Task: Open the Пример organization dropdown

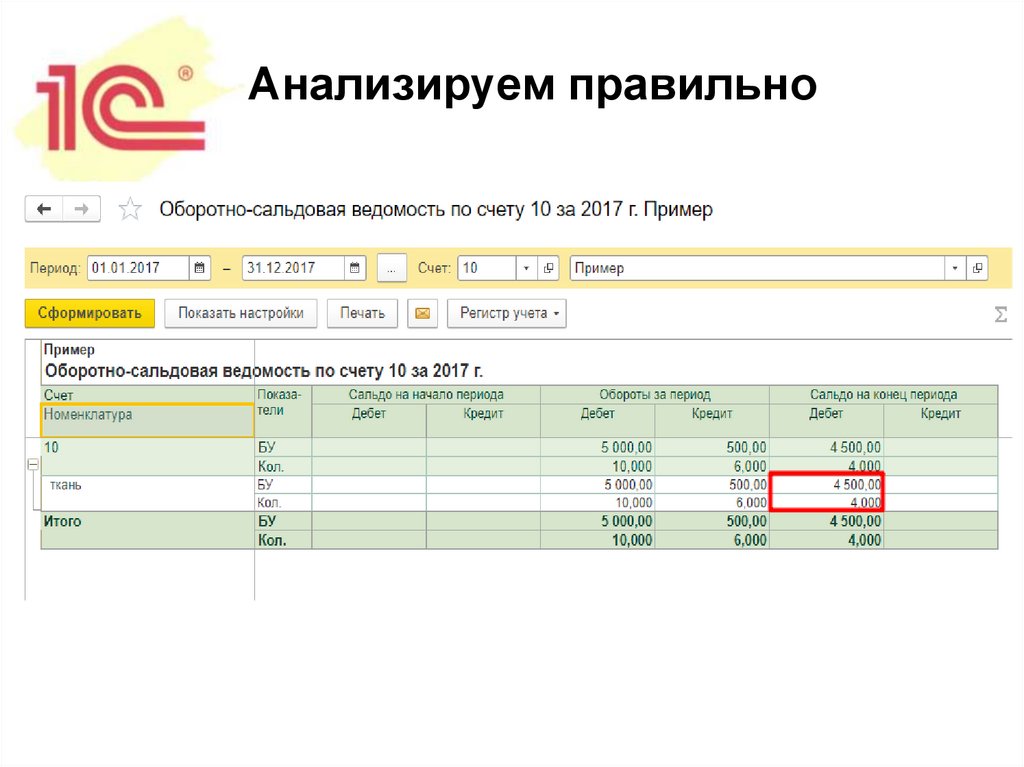Action: (953, 267)
